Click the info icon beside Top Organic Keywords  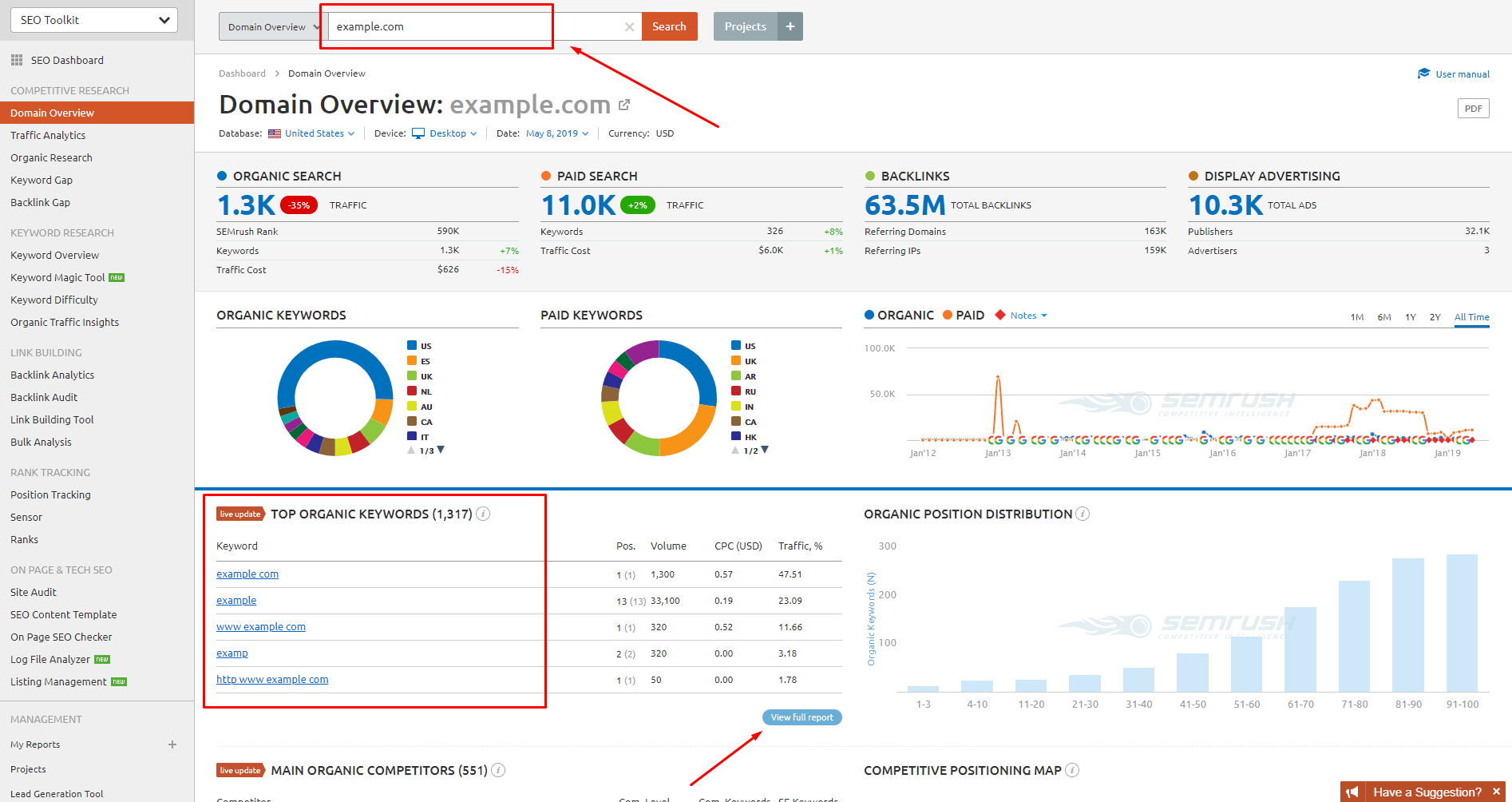coord(483,514)
